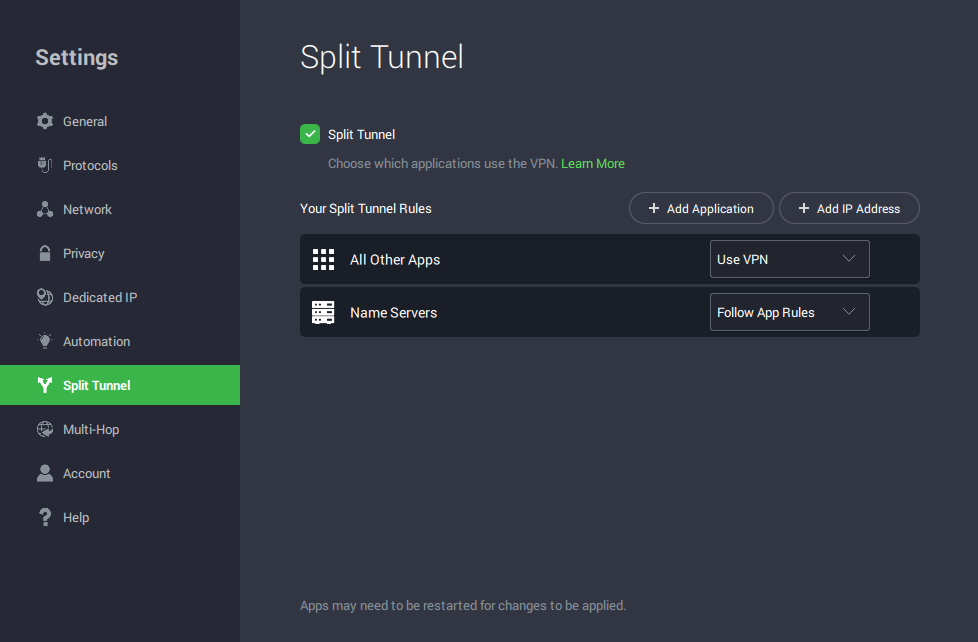Screen dimensions: 978x642
Task: Select the Name Servers rule row
Action: pos(500,312)
